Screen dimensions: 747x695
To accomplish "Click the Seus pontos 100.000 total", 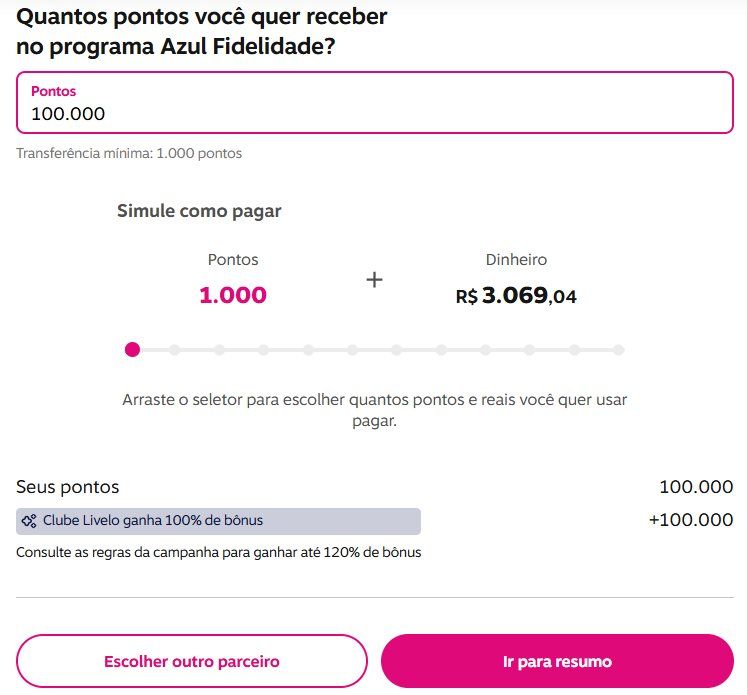I will pyautogui.click(x=696, y=487).
